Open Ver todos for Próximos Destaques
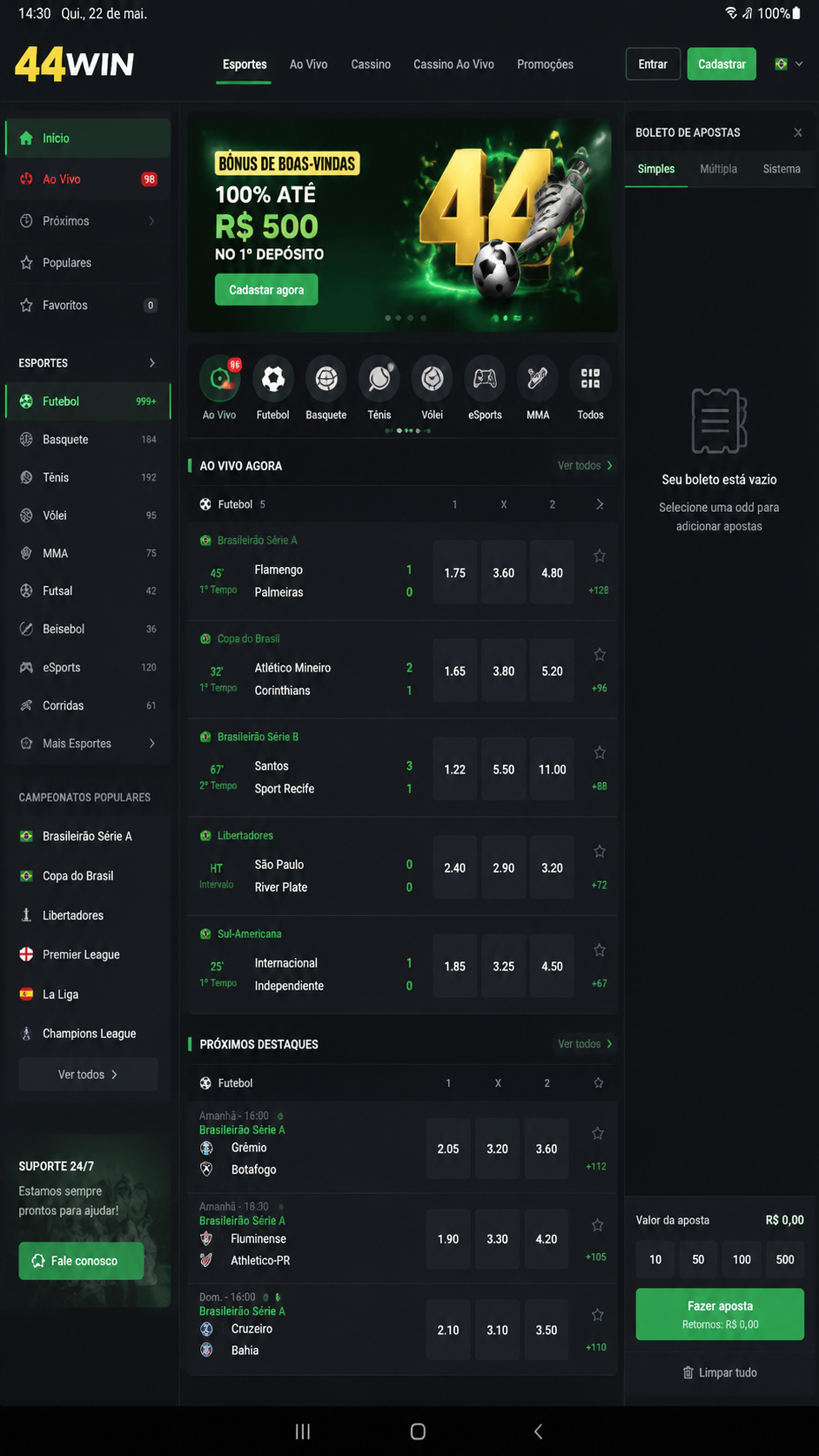Screen dimensions: 819x1456 pyautogui.click(x=585, y=1044)
